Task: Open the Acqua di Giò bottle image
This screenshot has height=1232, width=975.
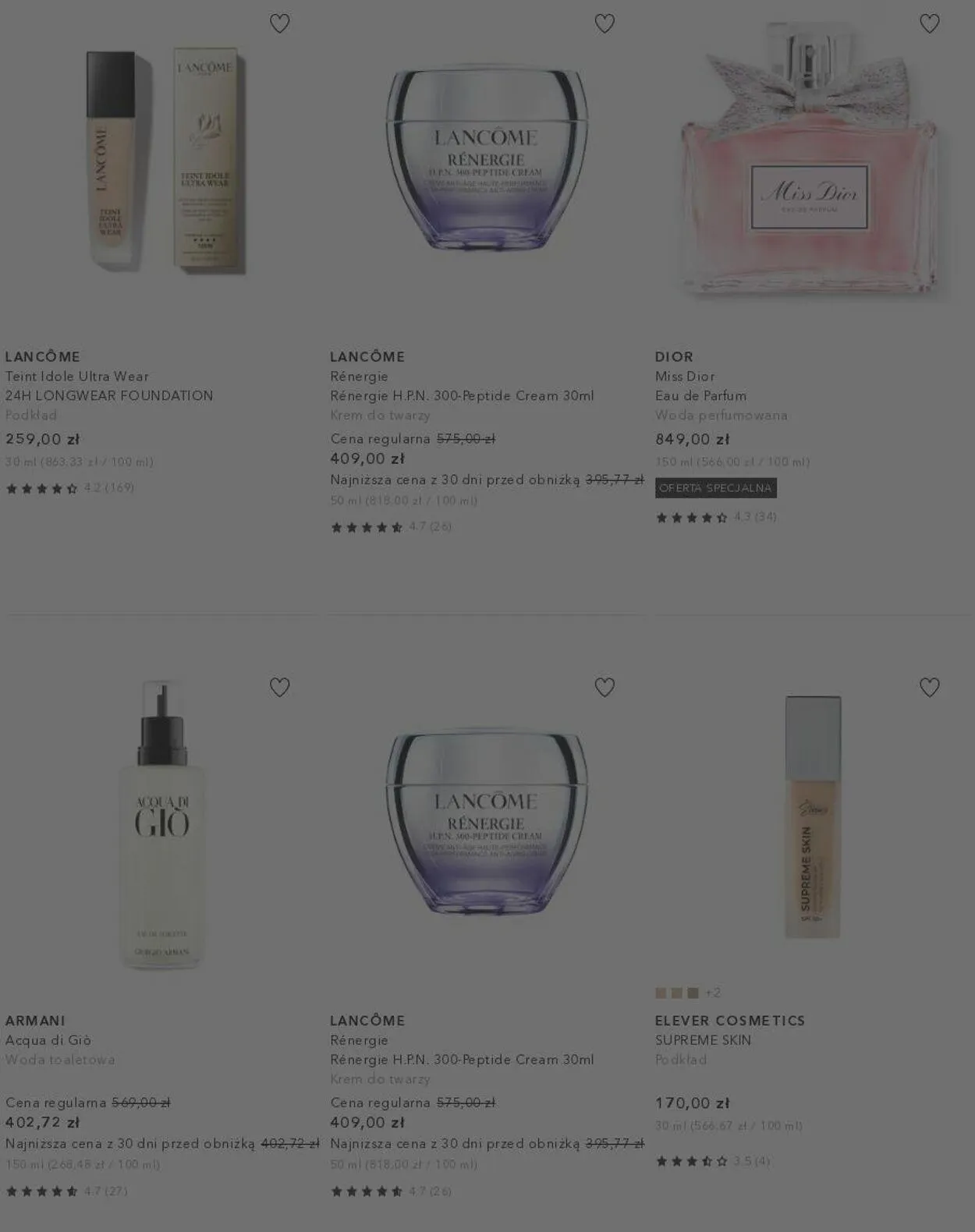Action: pos(162,825)
